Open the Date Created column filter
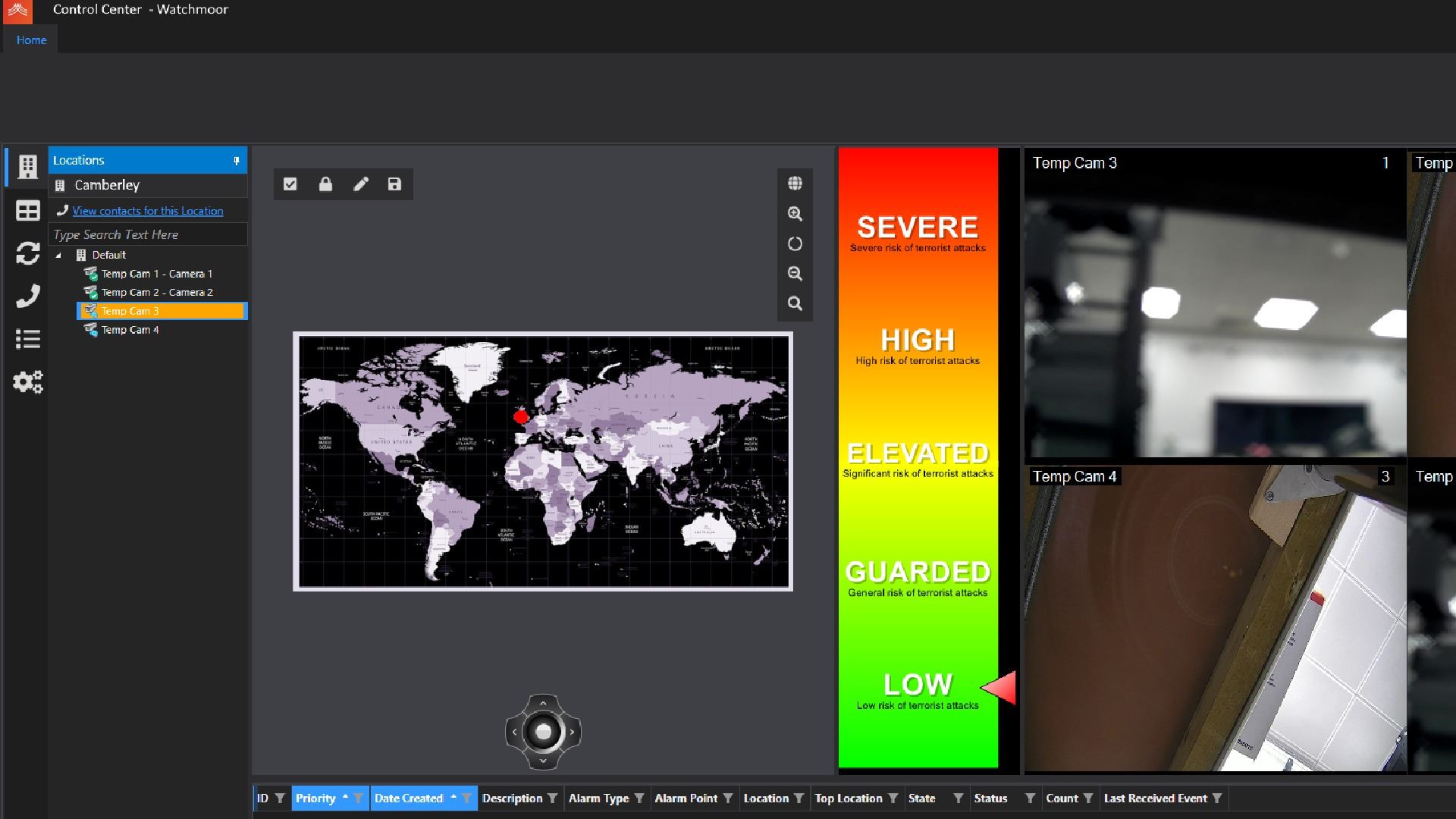Image resolution: width=1456 pixels, height=819 pixels. pos(466,799)
